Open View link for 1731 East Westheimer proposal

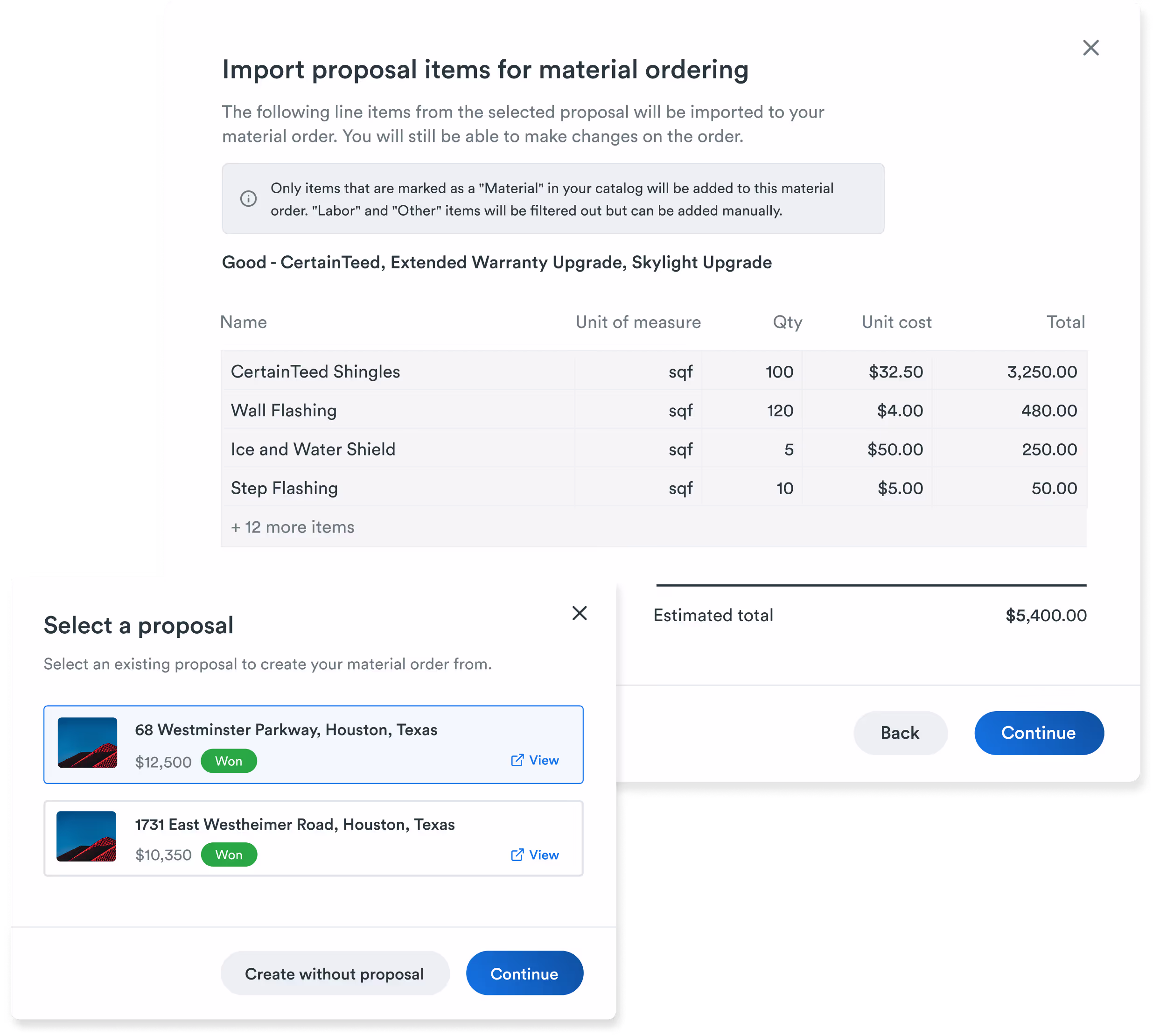tap(544, 855)
